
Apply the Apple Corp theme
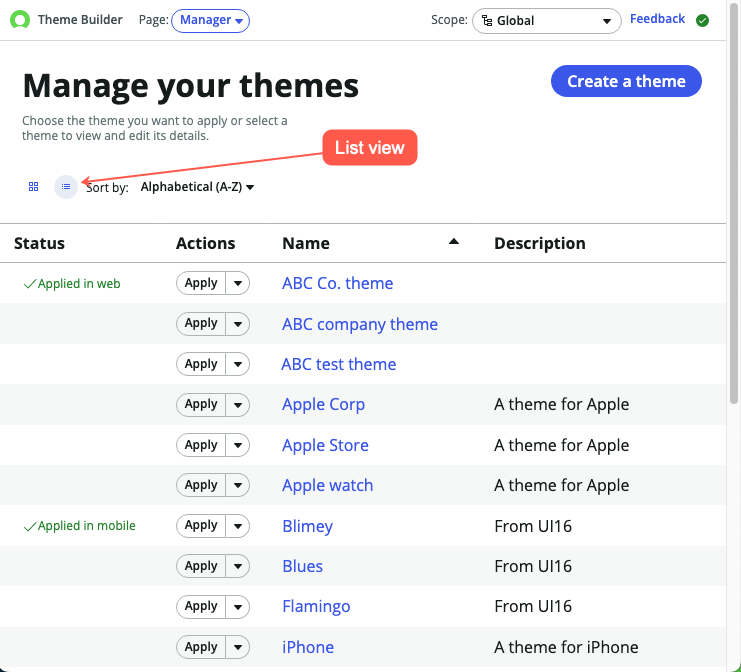coord(201,405)
